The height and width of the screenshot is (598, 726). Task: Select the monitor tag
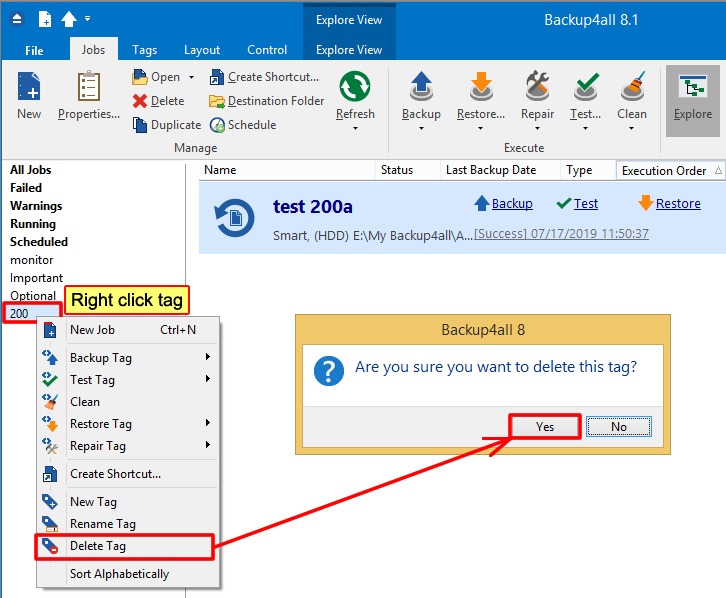(x=31, y=260)
